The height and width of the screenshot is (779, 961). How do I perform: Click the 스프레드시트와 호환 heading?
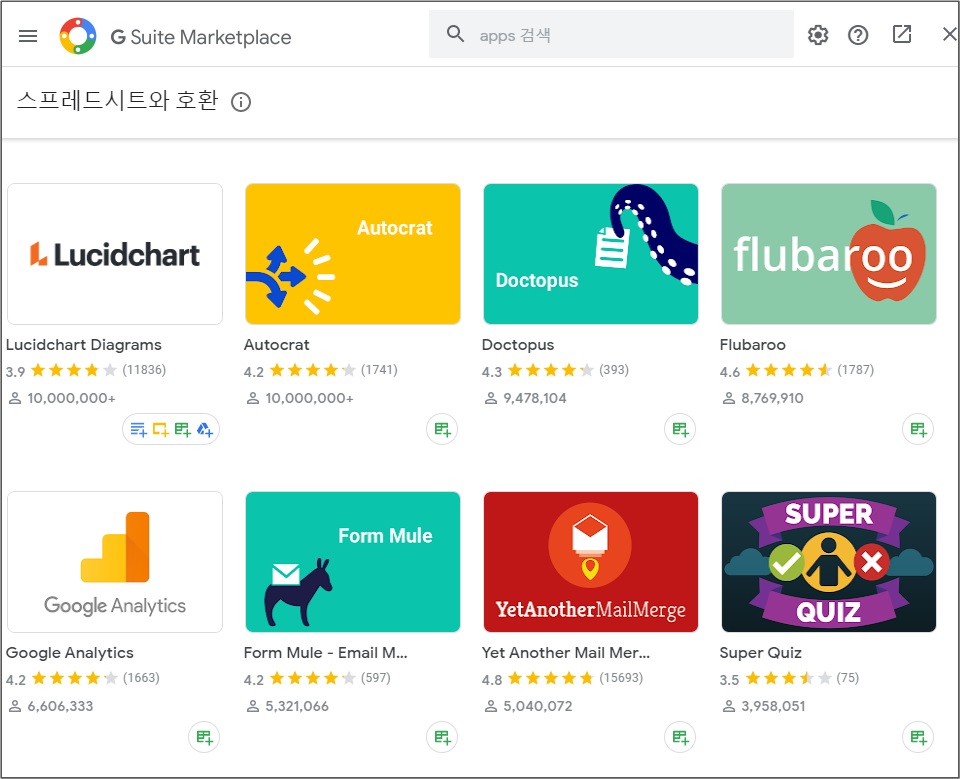(117, 101)
